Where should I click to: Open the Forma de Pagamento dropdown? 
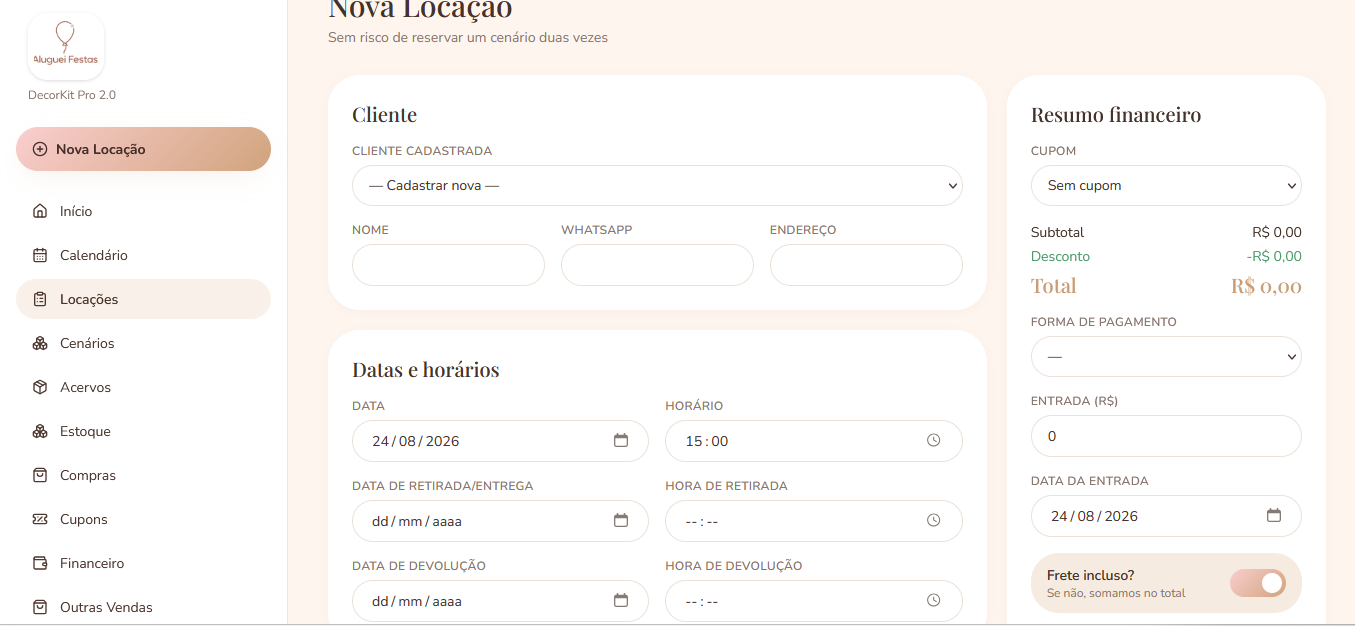pos(1166,356)
